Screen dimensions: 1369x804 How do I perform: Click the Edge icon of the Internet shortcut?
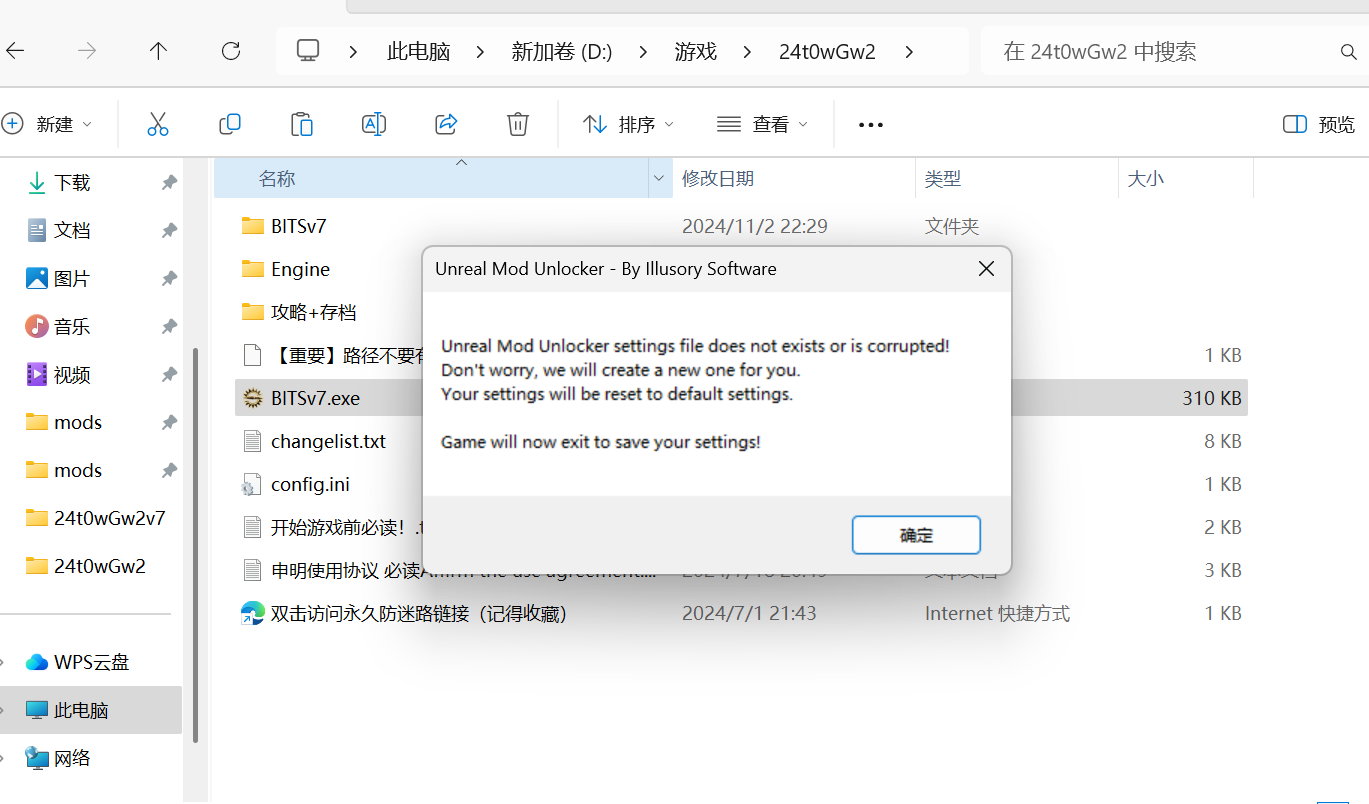(x=252, y=613)
